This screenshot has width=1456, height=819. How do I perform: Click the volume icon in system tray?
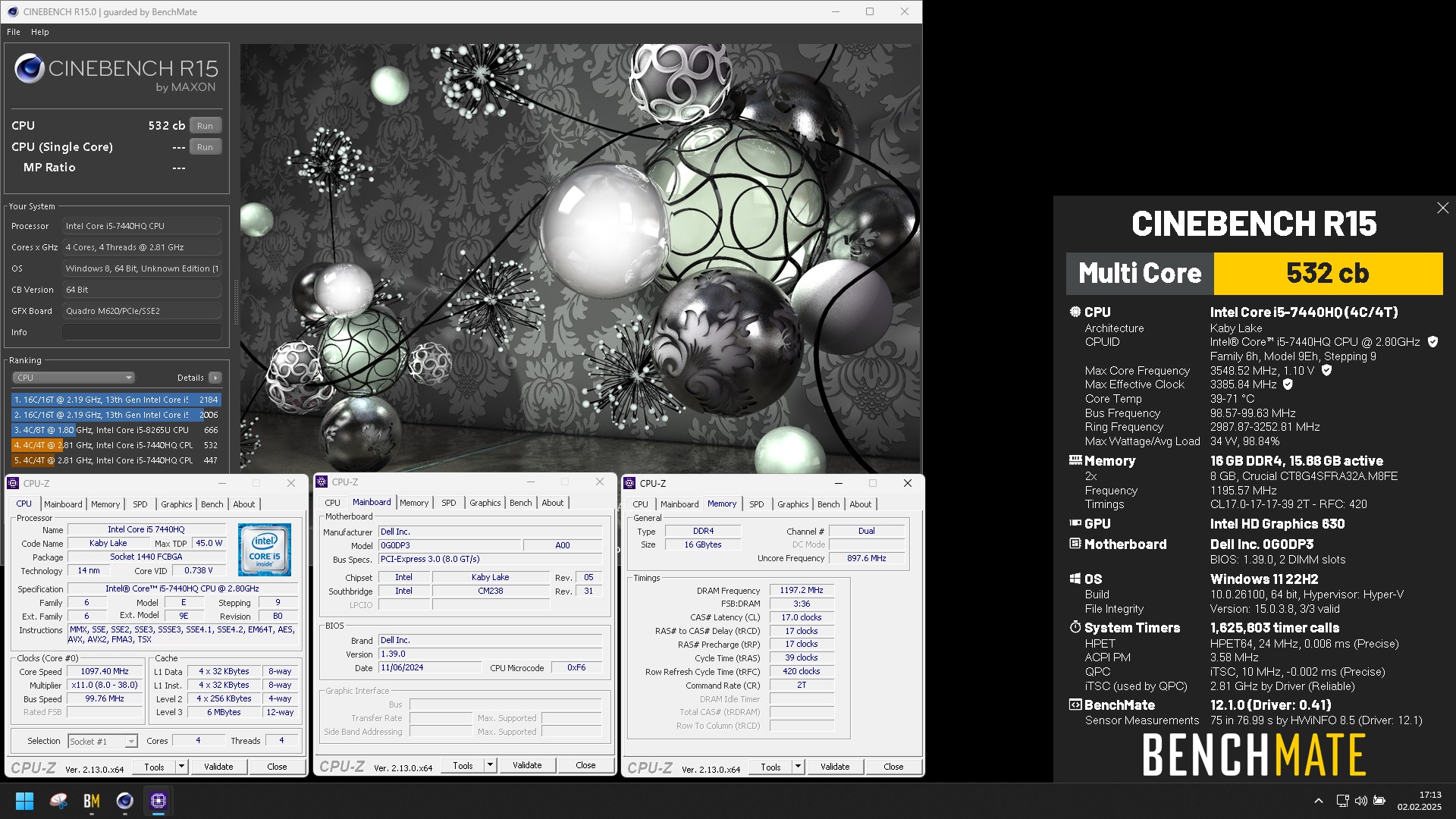pyautogui.click(x=1360, y=801)
